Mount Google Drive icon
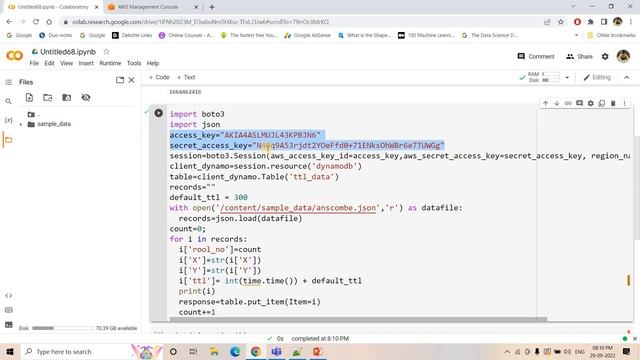 67,98
